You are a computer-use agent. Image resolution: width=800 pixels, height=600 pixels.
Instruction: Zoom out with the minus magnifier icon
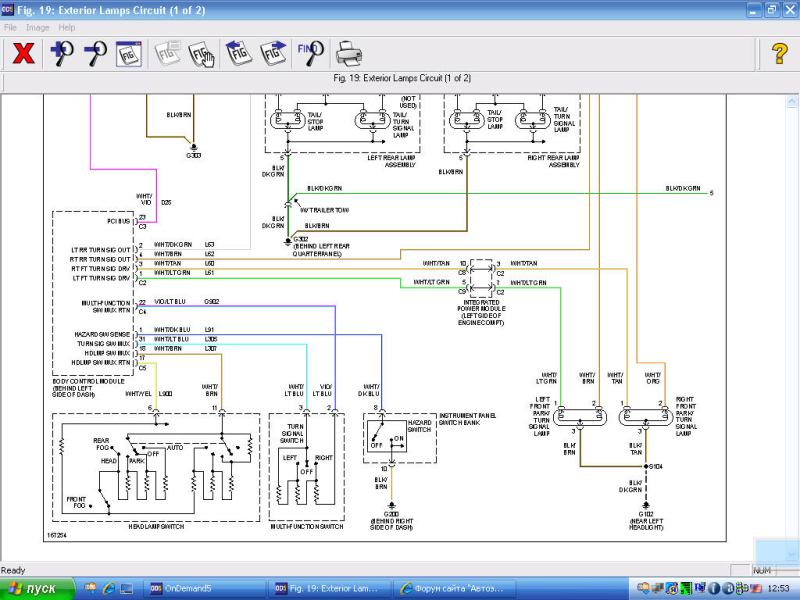pyautogui.click(x=95, y=54)
